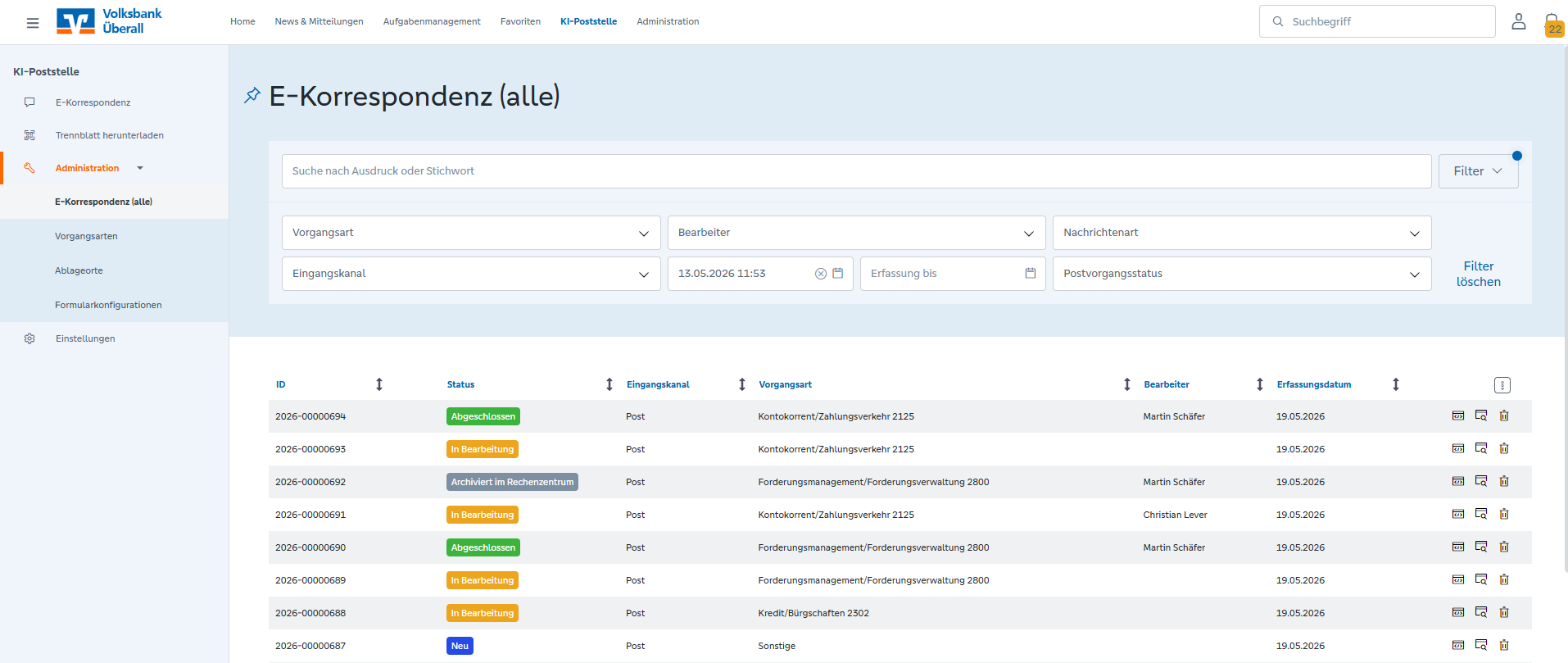The image size is (1568, 663).
Task: Open the hamburger navigation menu
Action: 33,23
